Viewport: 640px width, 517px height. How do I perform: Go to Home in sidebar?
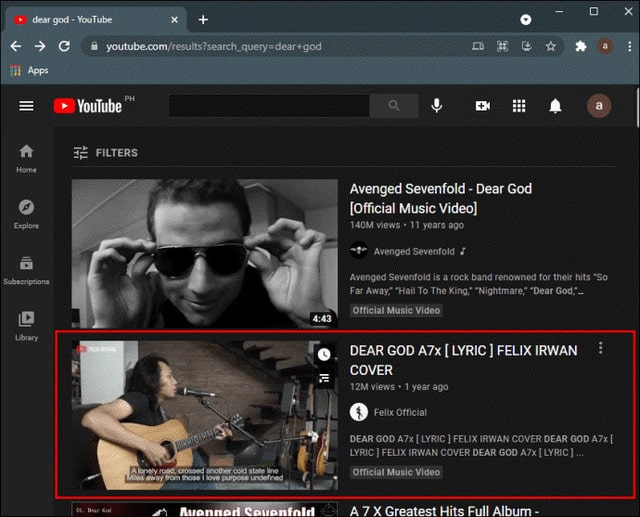(x=27, y=159)
